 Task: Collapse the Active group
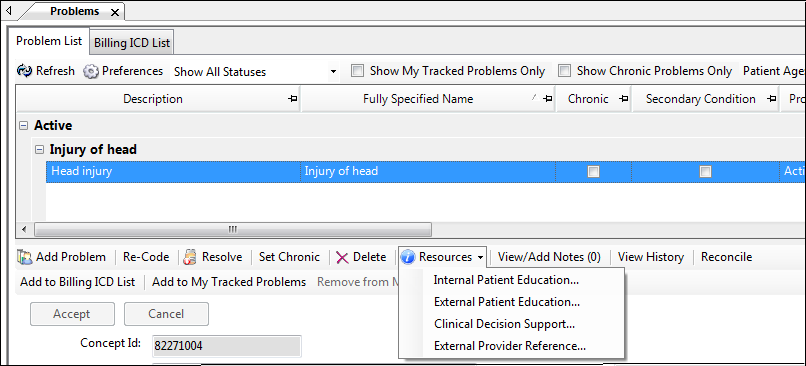(x=23, y=125)
